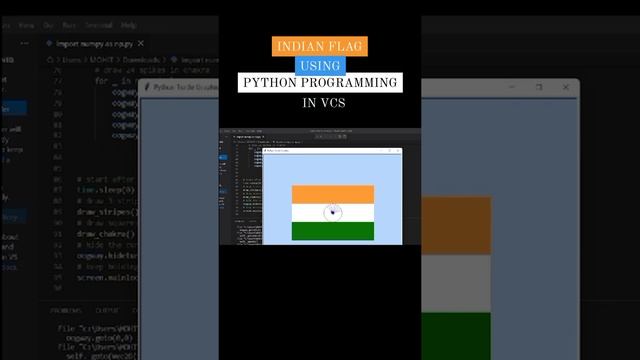This screenshot has height=360, width=640.
Task: Open the View menu in the VS Code menu bar
Action: point(26,25)
